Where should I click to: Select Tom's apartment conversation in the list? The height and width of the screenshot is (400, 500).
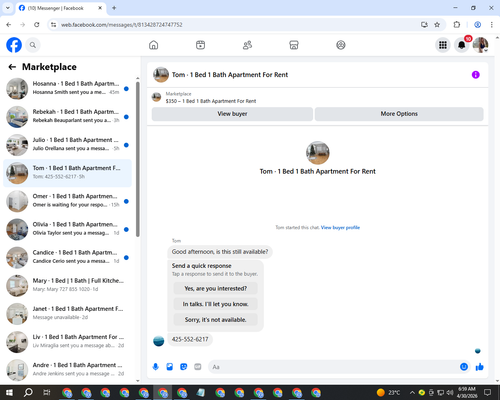(68, 173)
